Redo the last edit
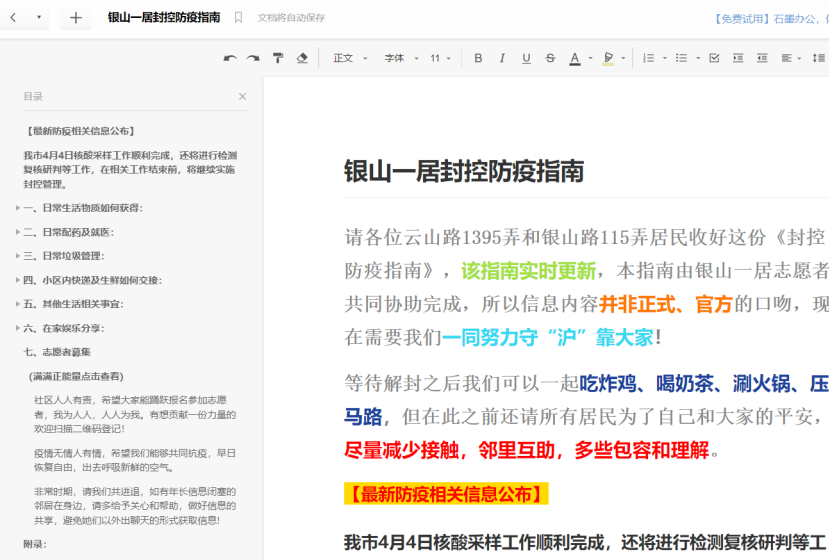The width and height of the screenshot is (829, 560). (x=253, y=58)
